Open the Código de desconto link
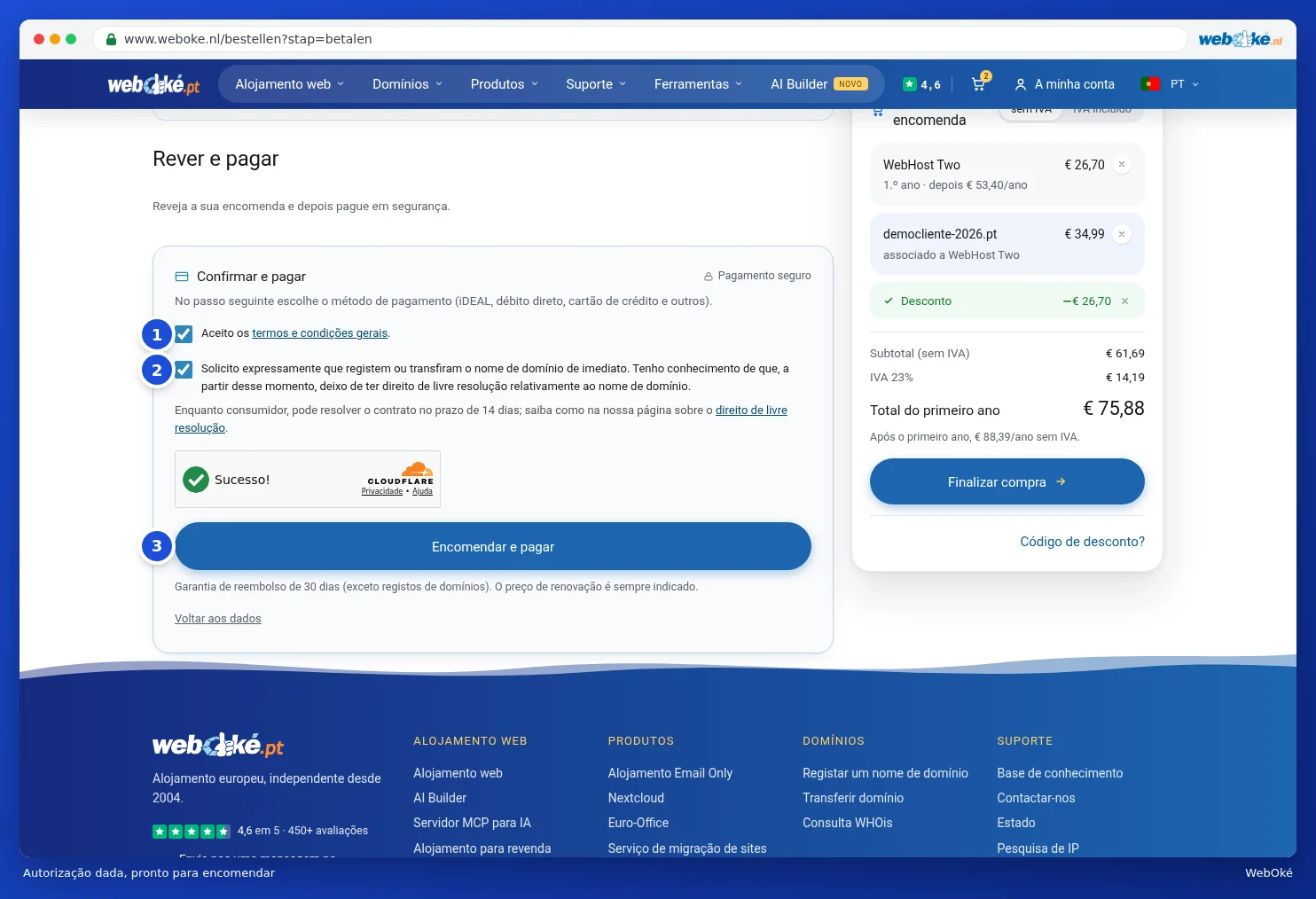 (x=1082, y=542)
